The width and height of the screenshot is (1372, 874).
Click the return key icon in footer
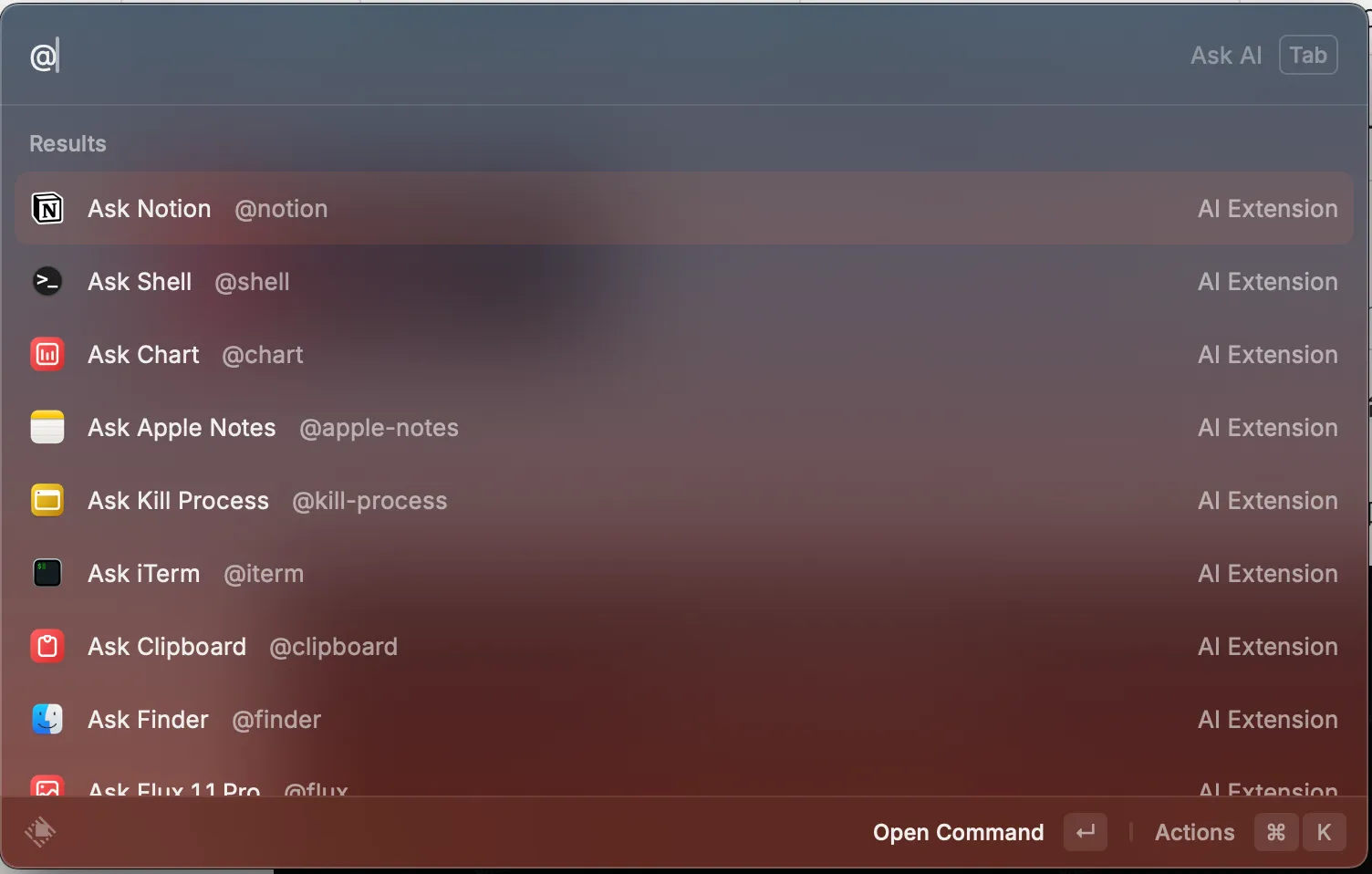(x=1086, y=832)
